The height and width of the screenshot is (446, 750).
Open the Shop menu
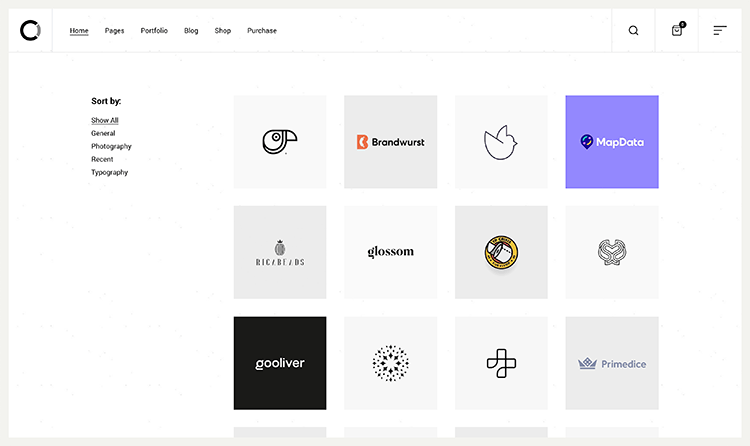222,31
